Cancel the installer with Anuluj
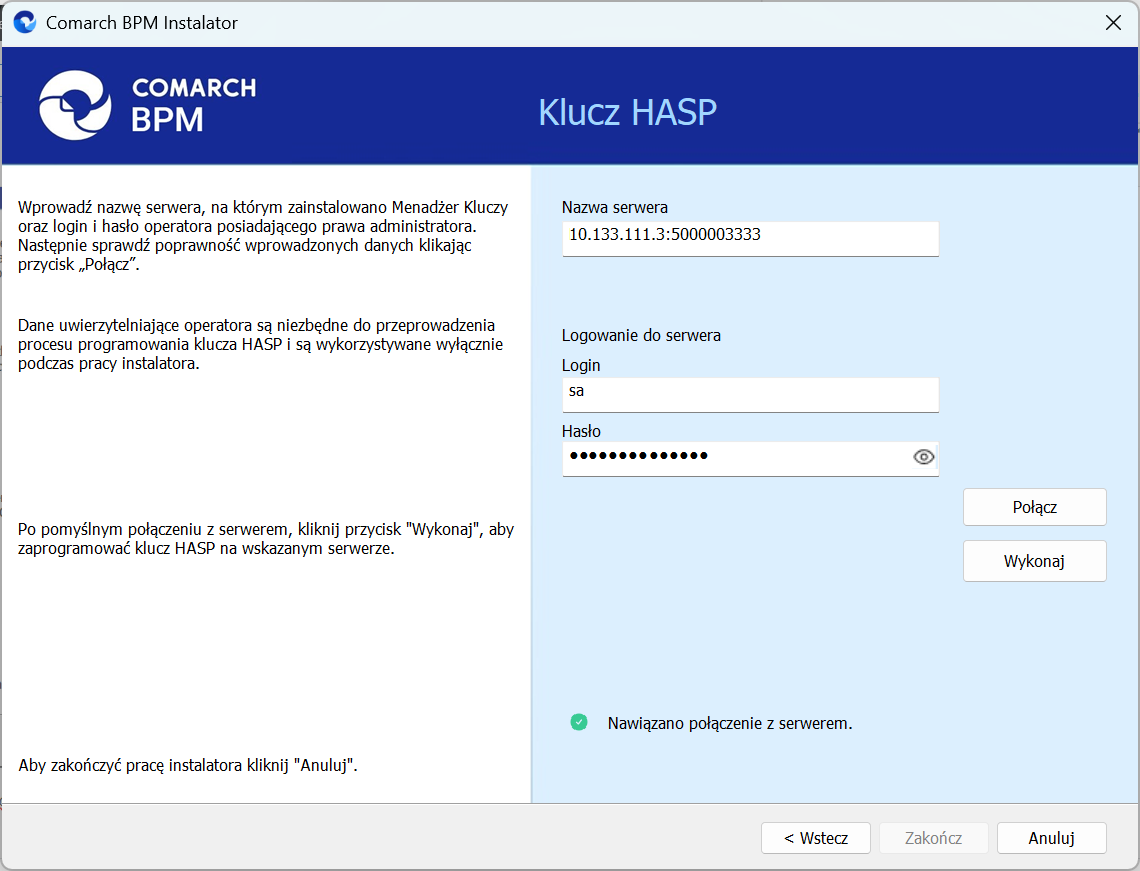 (x=1051, y=838)
